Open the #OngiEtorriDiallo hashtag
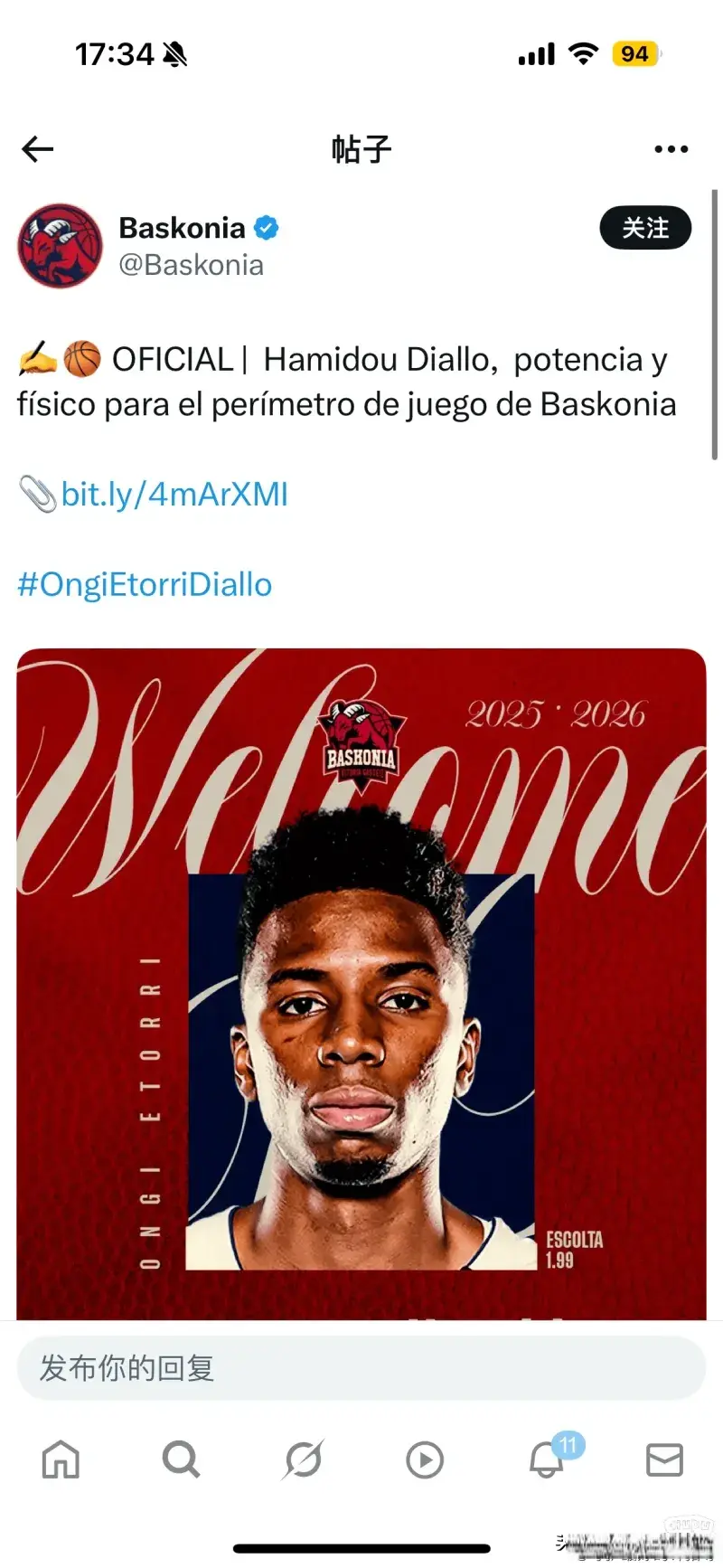 point(145,584)
